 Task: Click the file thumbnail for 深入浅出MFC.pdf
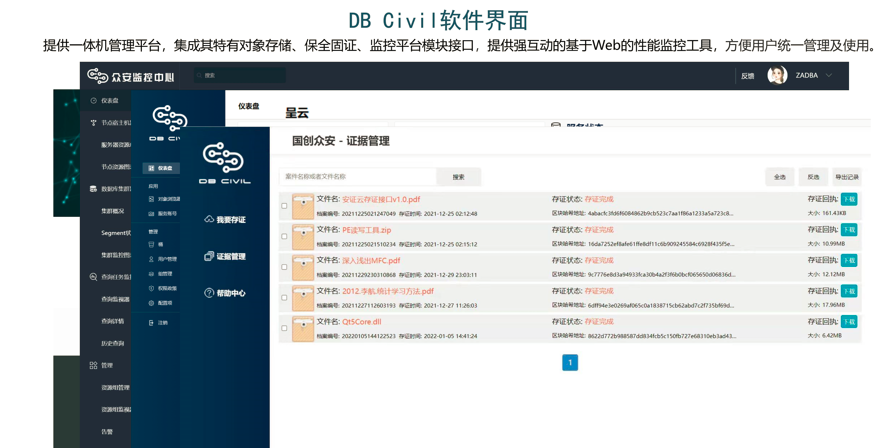[303, 267]
